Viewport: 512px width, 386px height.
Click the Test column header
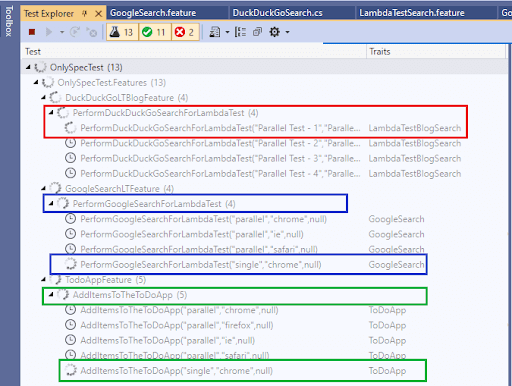(x=194, y=52)
